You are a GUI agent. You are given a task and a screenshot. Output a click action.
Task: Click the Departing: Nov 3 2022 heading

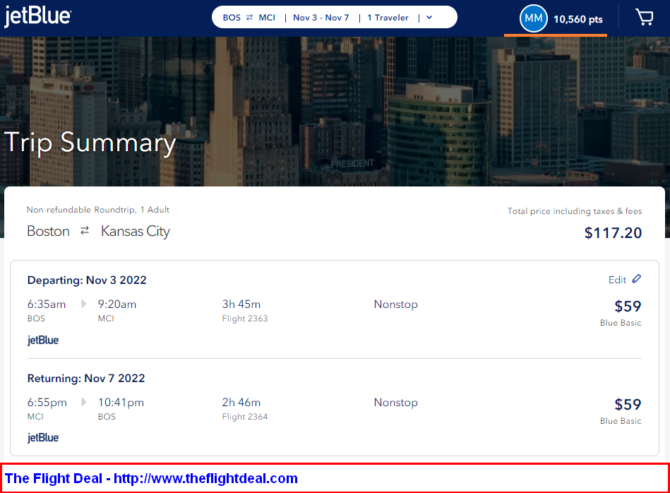point(87,280)
